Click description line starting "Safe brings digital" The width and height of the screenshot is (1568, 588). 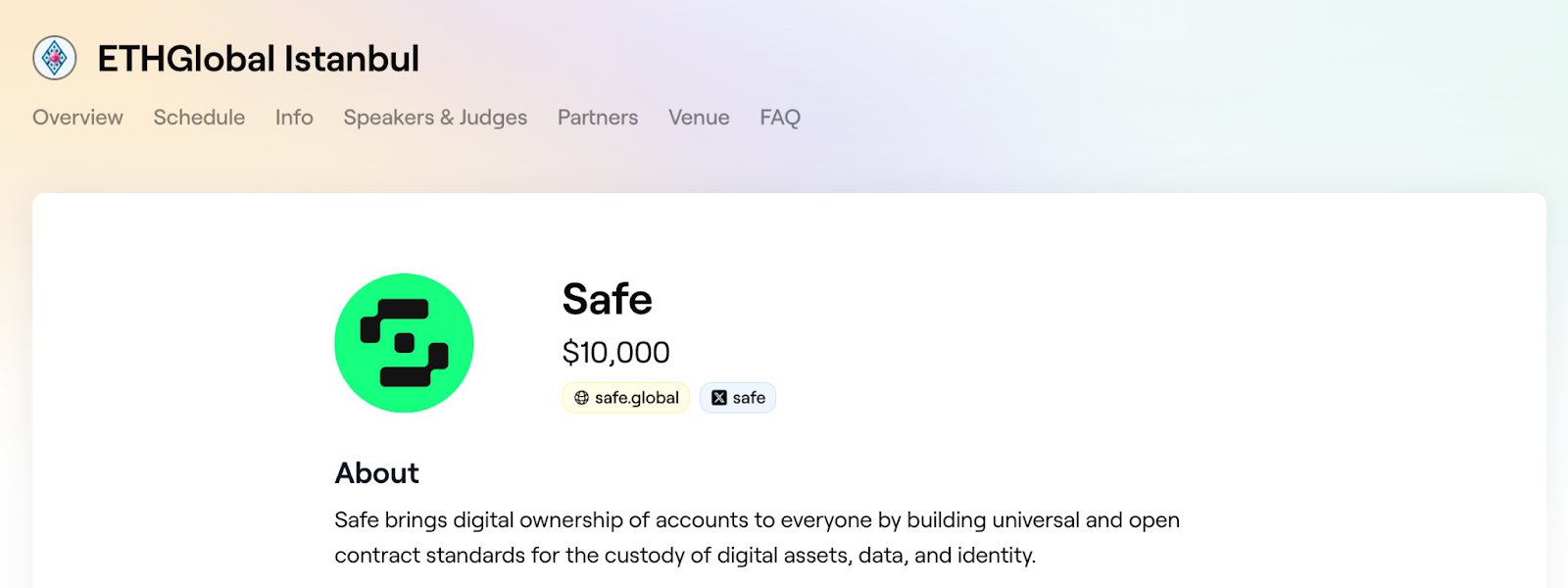(757, 520)
